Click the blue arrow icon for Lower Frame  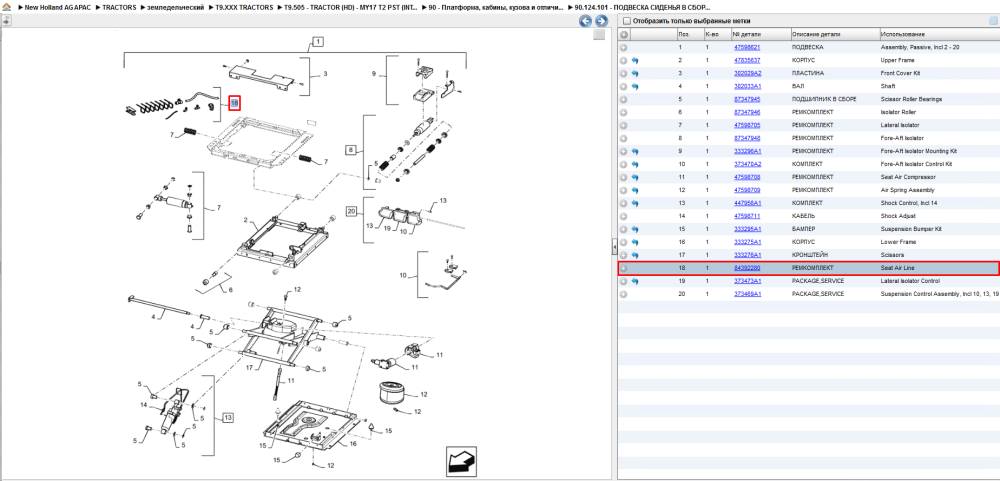635,242
